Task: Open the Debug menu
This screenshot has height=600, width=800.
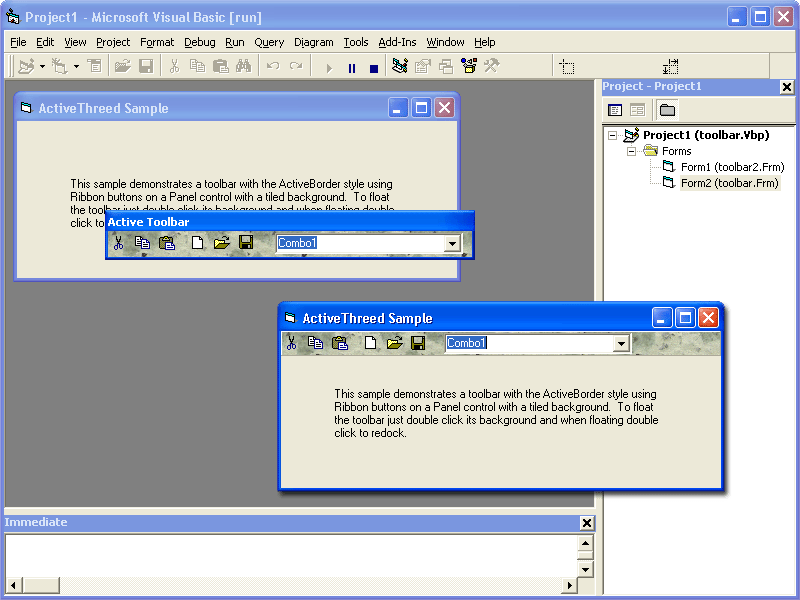Action: click(x=199, y=42)
